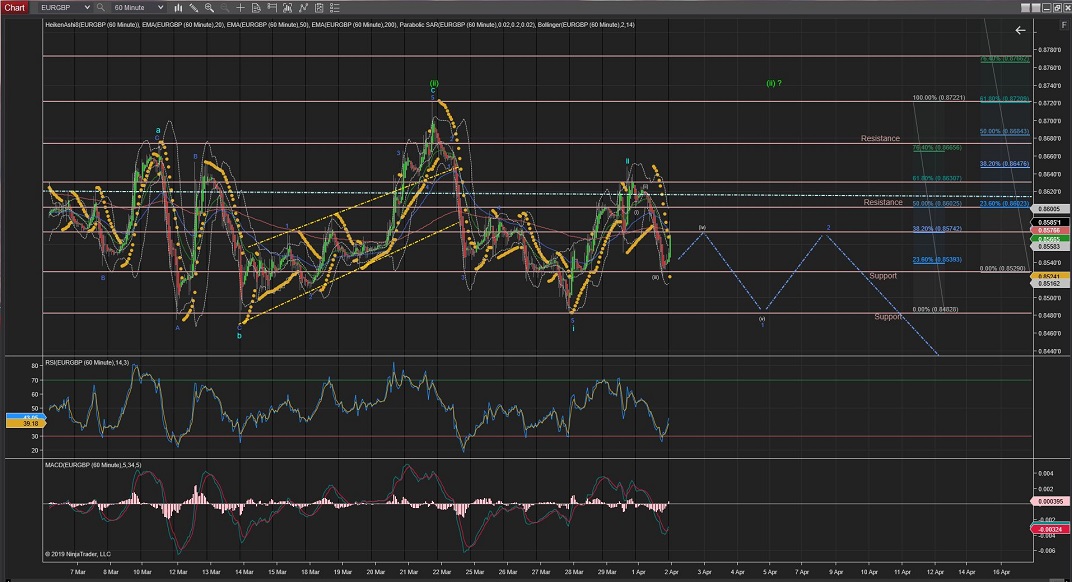Select the drawing tools pencil icon
The image size is (1072, 582).
point(193,8)
